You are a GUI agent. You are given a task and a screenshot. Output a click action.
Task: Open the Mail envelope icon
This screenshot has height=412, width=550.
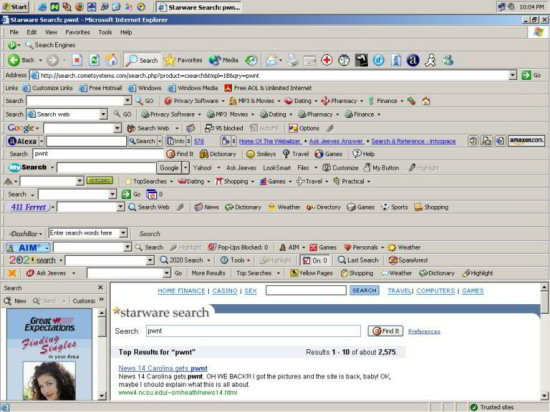[x=272, y=60]
